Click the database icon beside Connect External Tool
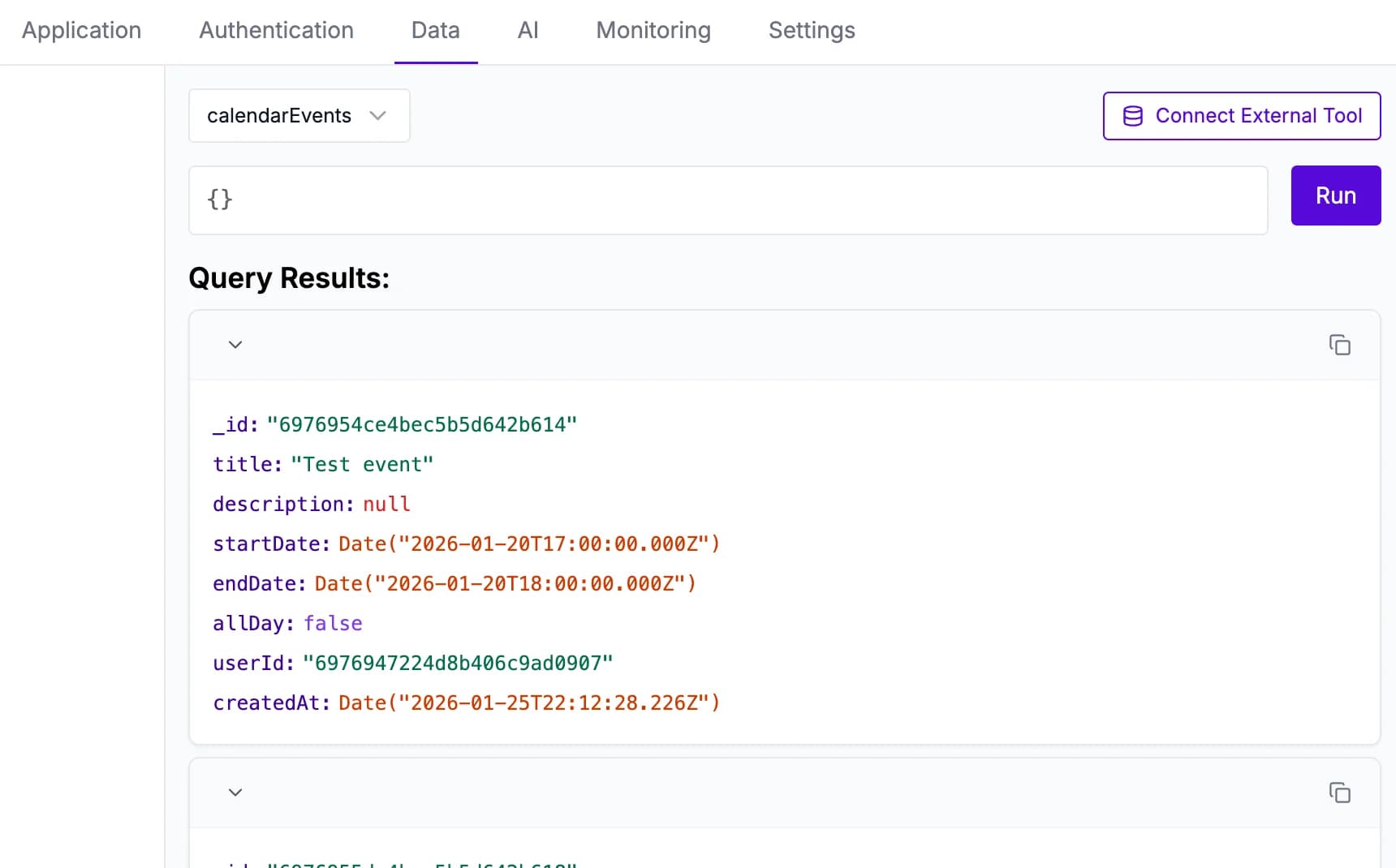This screenshot has height=868, width=1396. coord(1131,115)
